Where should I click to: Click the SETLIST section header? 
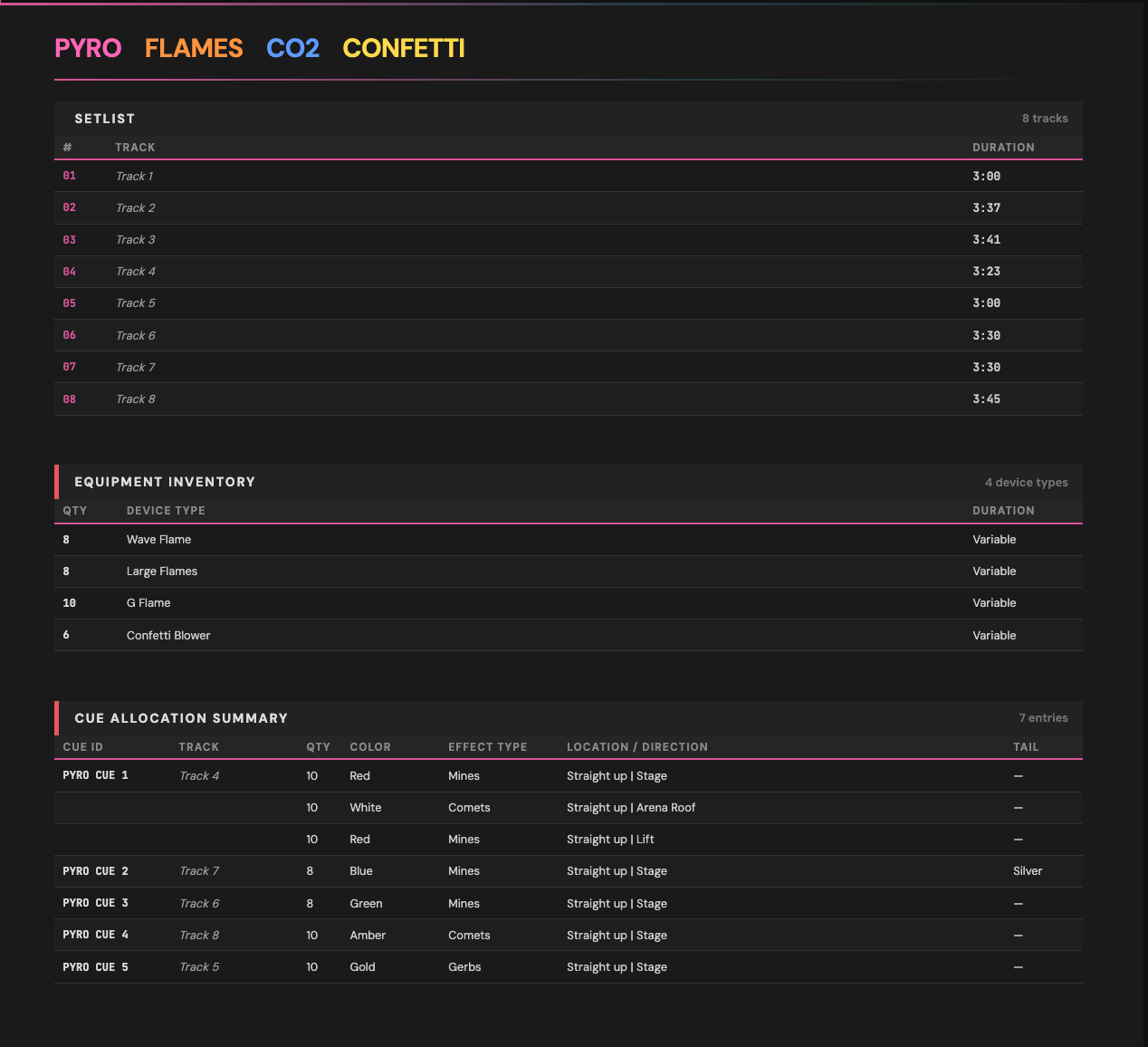click(104, 118)
